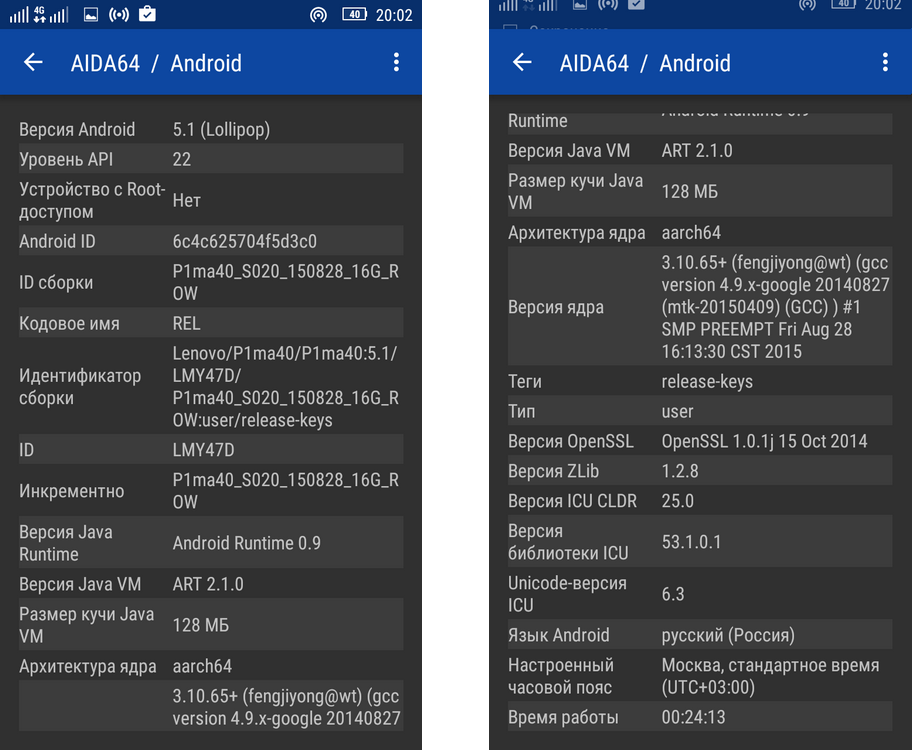Image resolution: width=912 pixels, height=750 pixels.
Task: Tap circular hotspot icon beside battery, left screen
Action: click(x=318, y=15)
